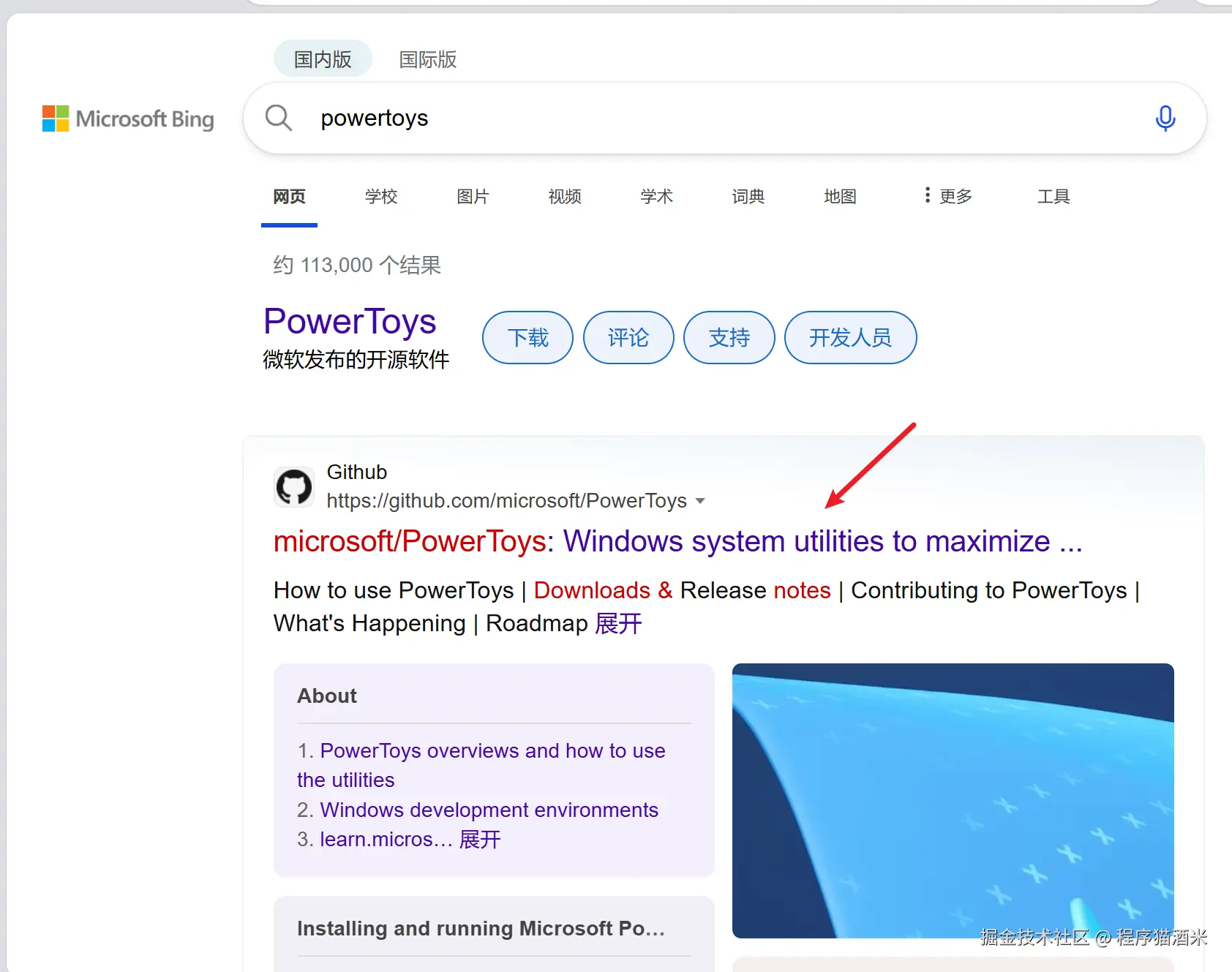The width and height of the screenshot is (1232, 972).
Task: Click the Downloads & link in snippet
Action: [603, 591]
